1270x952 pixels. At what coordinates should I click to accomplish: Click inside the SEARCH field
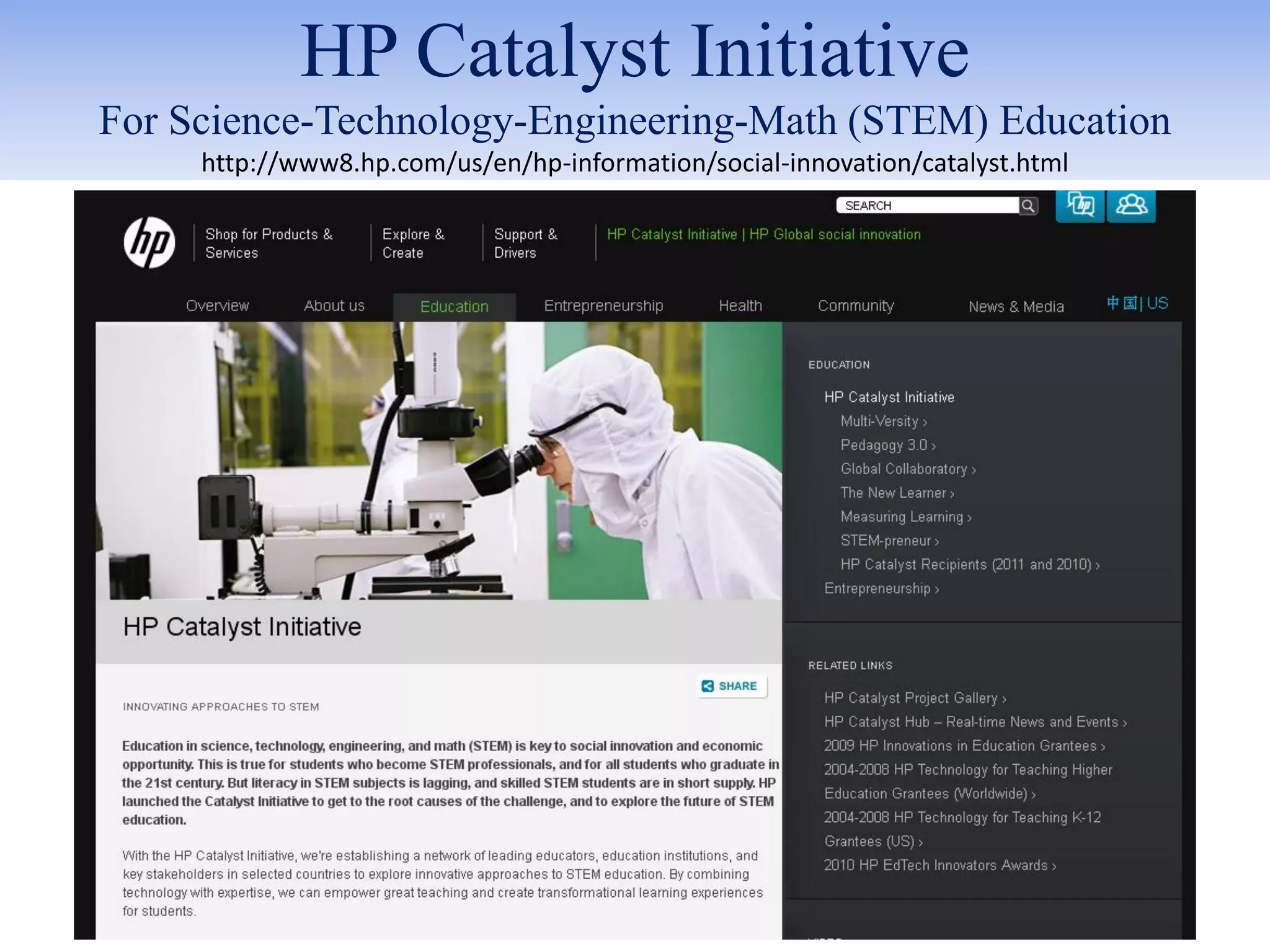point(927,206)
